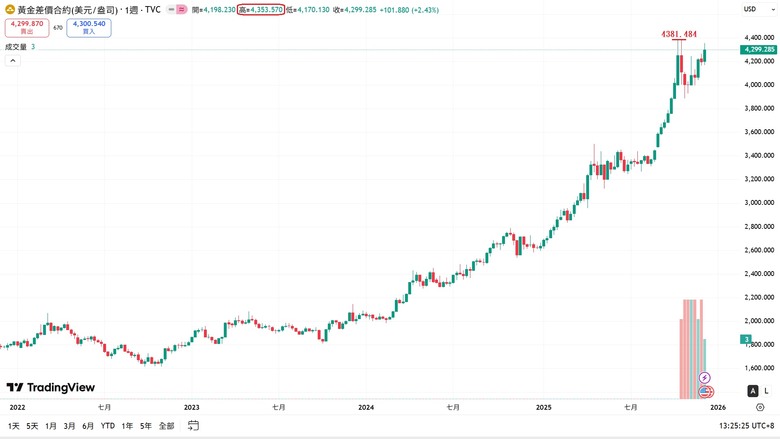Collapse the indicator legend chevron
780x439 pixels.
tap(12, 61)
